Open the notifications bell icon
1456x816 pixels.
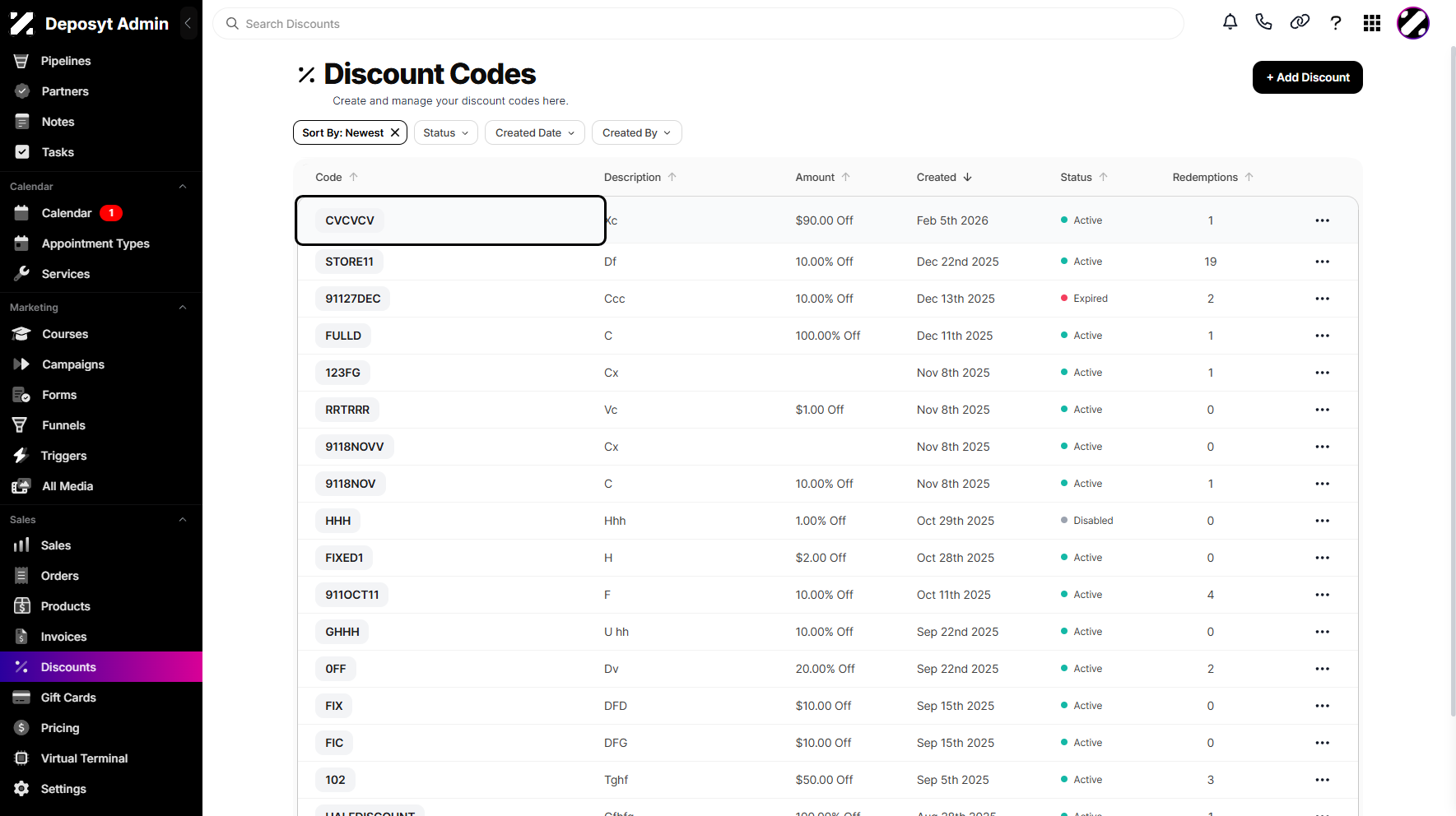1230,22
